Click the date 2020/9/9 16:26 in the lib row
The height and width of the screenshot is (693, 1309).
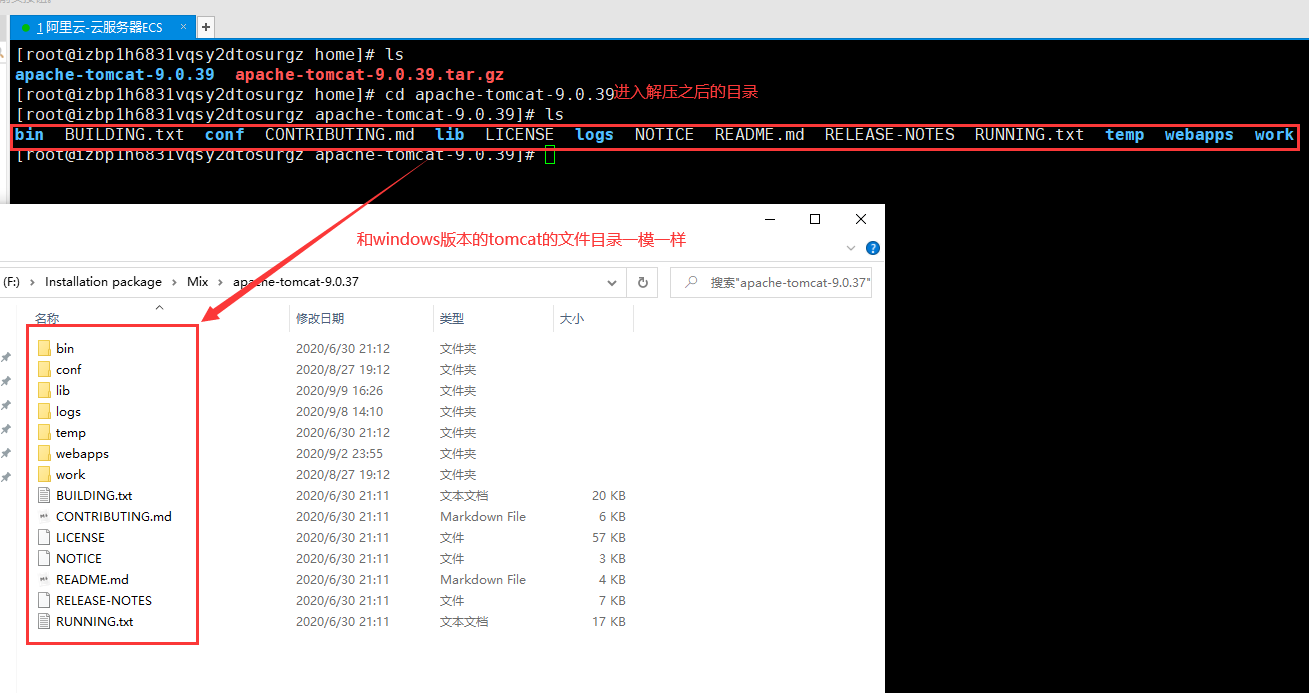tap(340, 390)
